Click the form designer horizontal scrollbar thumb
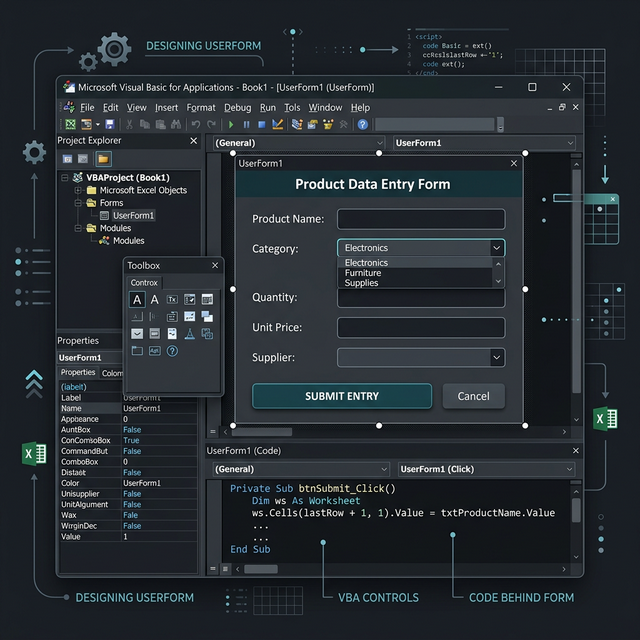The image size is (640, 640). [262, 432]
